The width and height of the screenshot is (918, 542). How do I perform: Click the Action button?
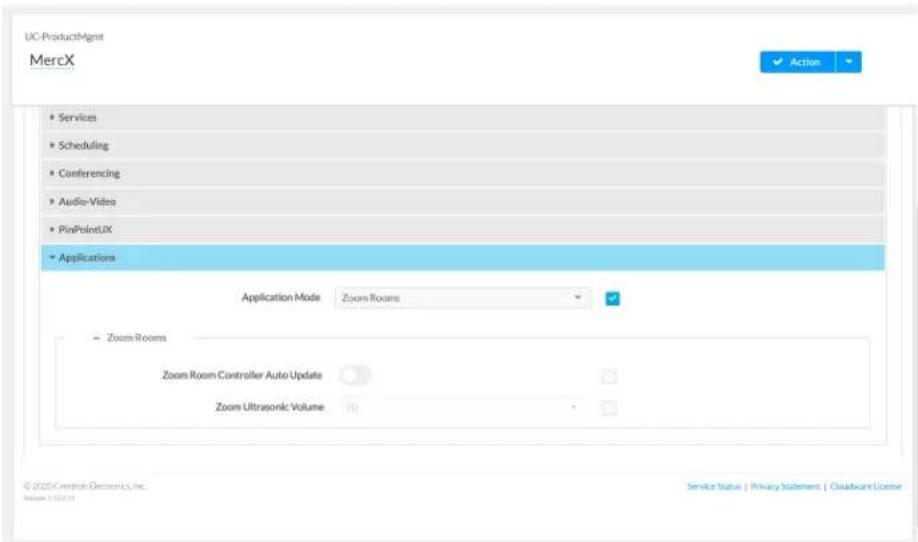797,62
